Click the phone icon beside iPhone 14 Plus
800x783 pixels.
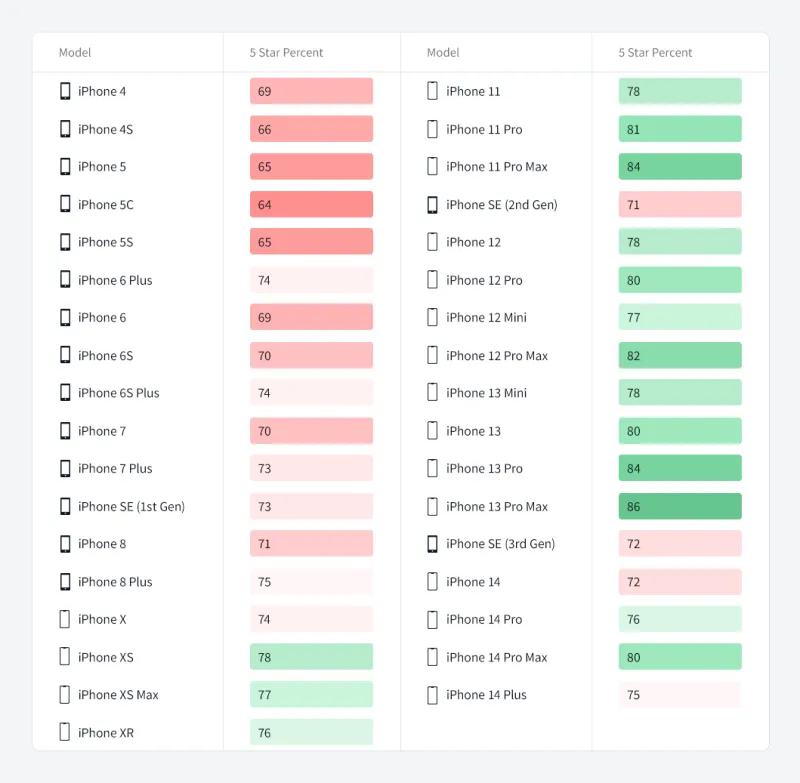coord(433,694)
